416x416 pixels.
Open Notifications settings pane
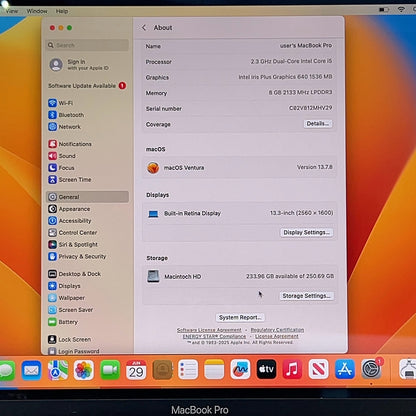(x=70, y=144)
